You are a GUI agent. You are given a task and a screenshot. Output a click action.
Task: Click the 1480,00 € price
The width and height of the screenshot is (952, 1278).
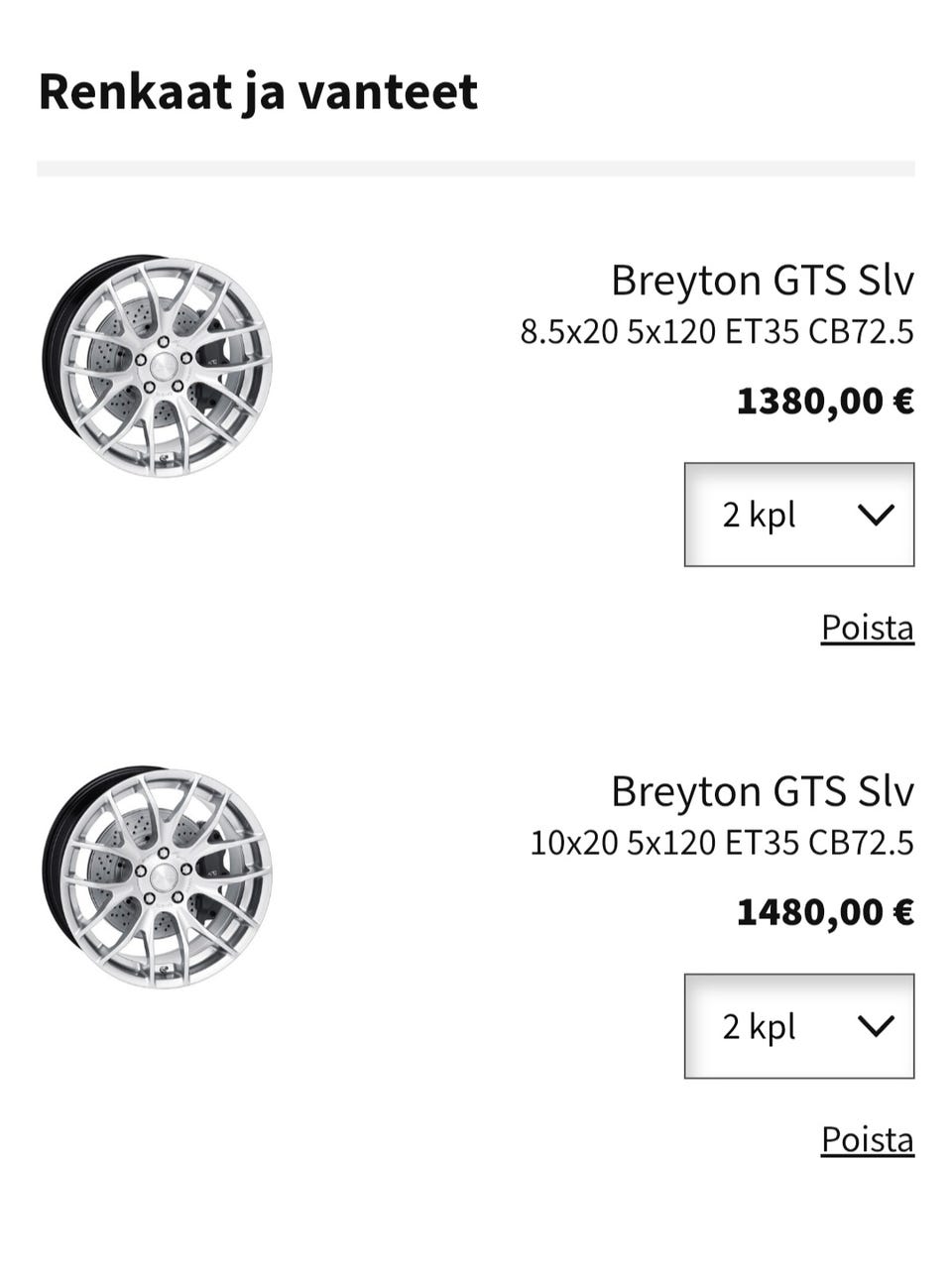pos(824,912)
